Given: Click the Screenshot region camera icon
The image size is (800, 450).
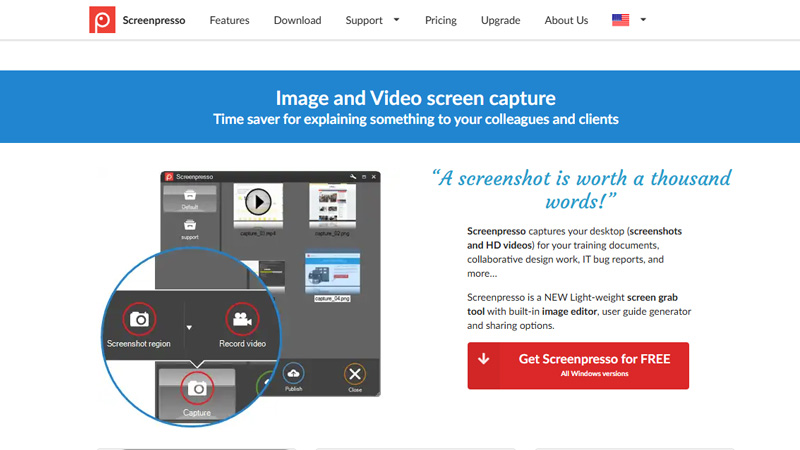Looking at the screenshot, I should click(139, 320).
